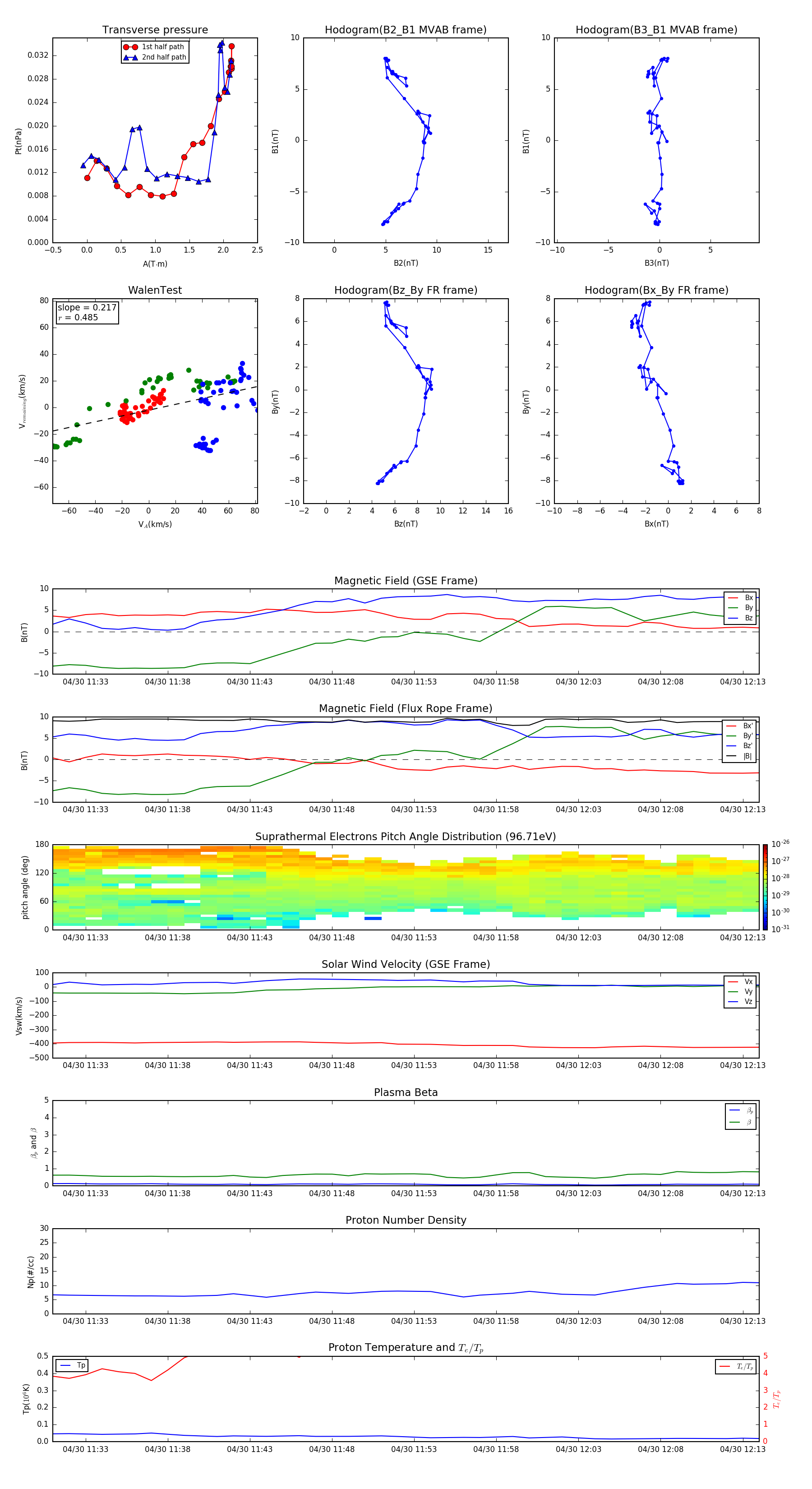The height and width of the screenshot is (1489, 812).
Task: Click the '|B|' legend entry in Flux Rope panel
Action: [739, 756]
